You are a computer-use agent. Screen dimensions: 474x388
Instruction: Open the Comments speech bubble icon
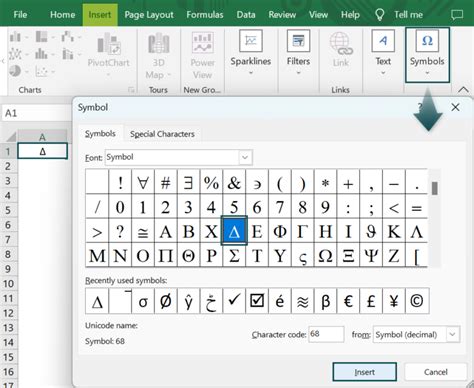tap(457, 15)
